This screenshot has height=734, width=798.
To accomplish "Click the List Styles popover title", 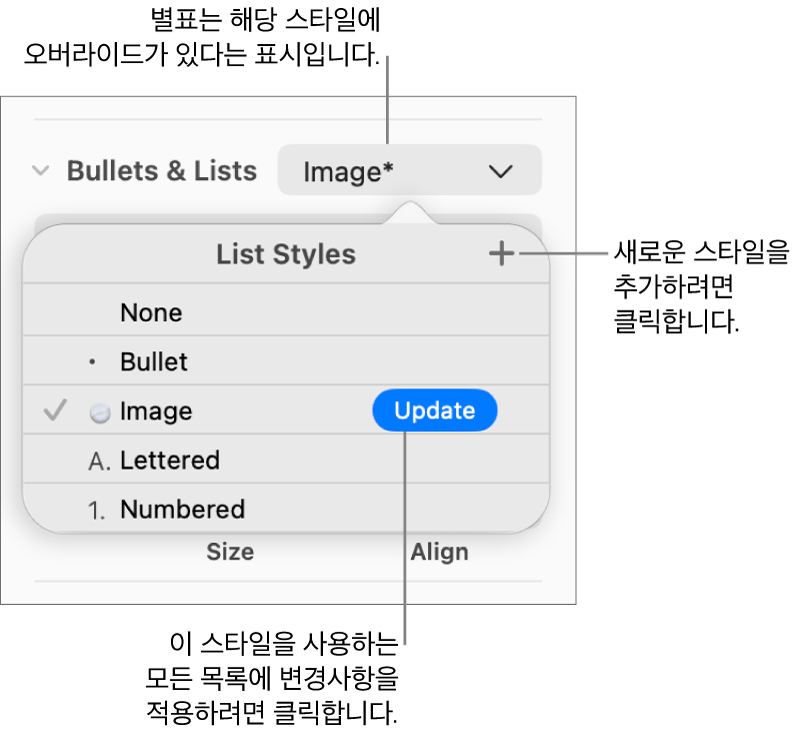I will 286,254.
